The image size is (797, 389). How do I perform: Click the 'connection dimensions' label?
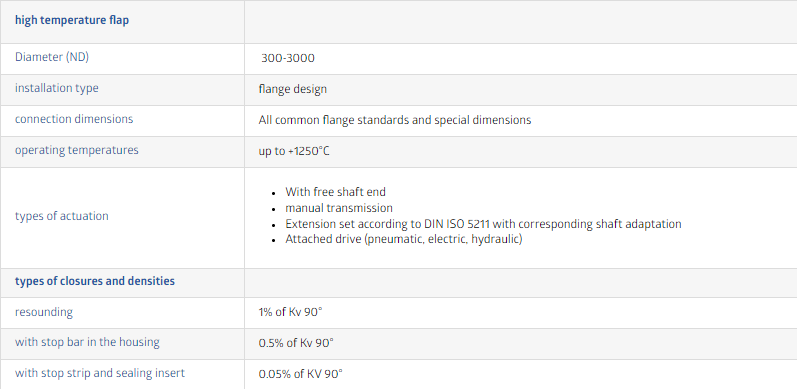(x=74, y=119)
